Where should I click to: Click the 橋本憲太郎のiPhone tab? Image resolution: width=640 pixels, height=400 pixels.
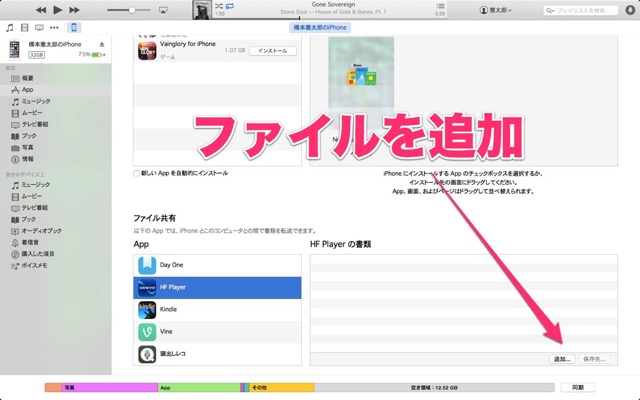(x=320, y=27)
